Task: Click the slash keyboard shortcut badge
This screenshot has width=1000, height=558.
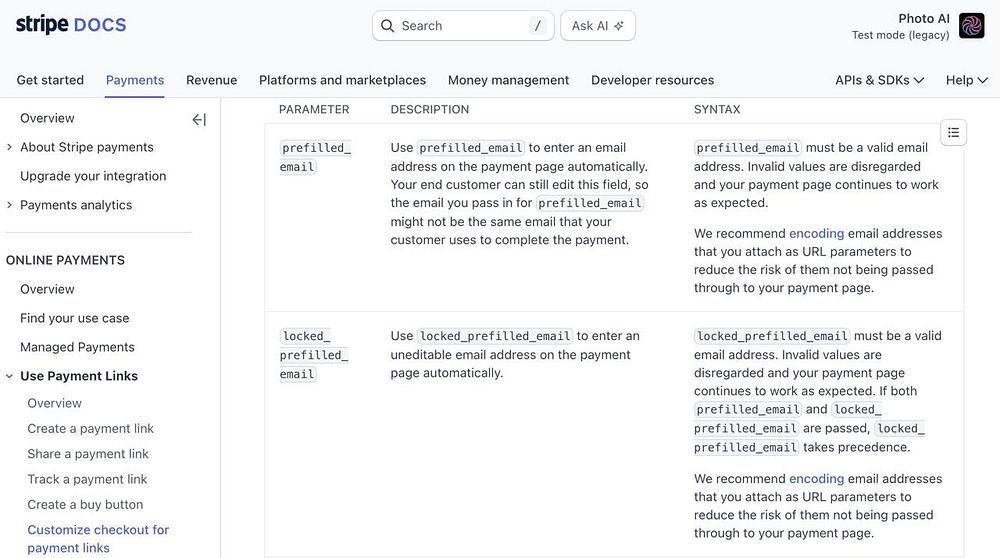Action: tap(538, 26)
